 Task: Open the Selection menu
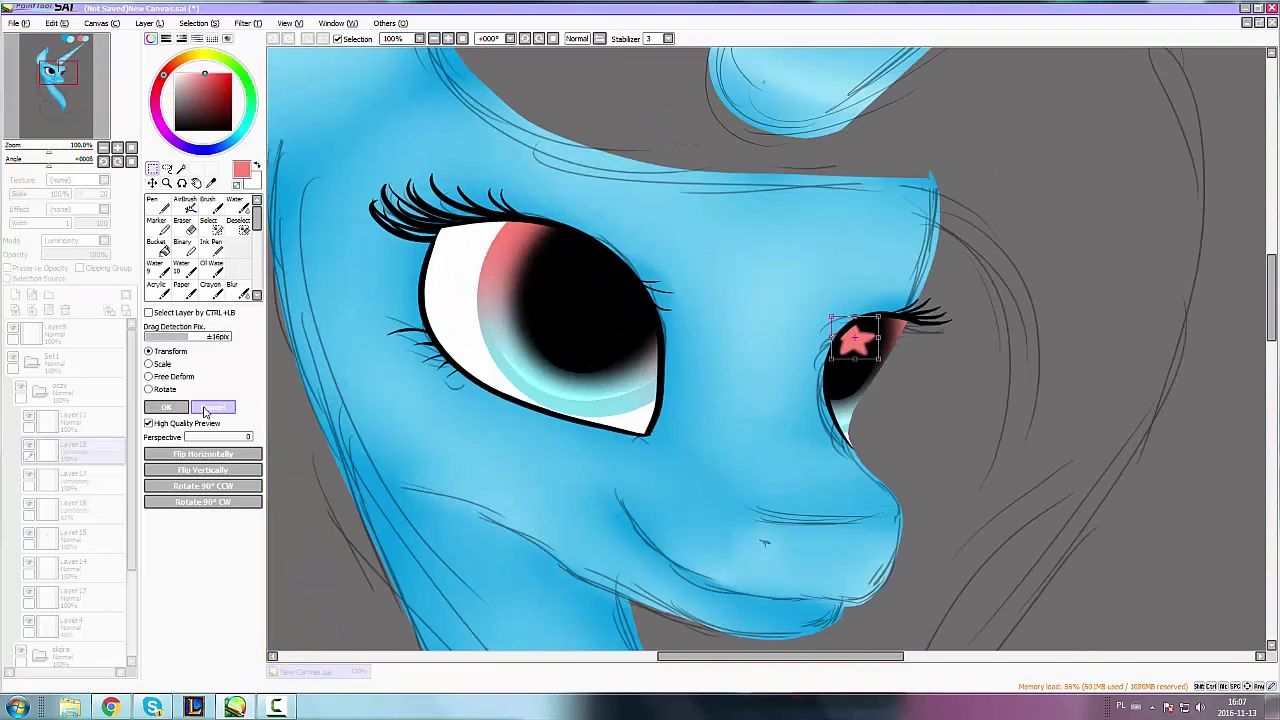point(199,23)
